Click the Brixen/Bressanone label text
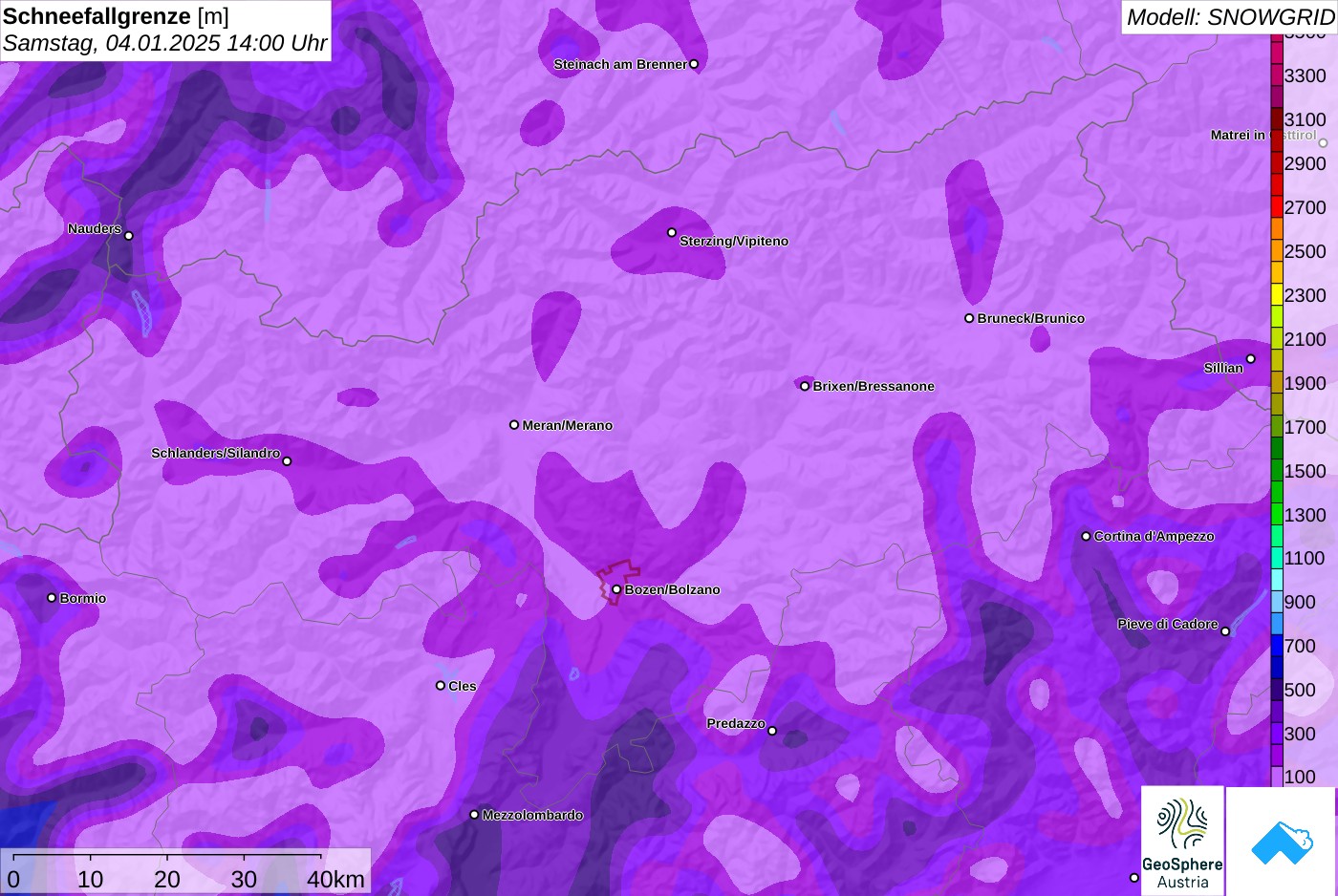 pos(874,386)
